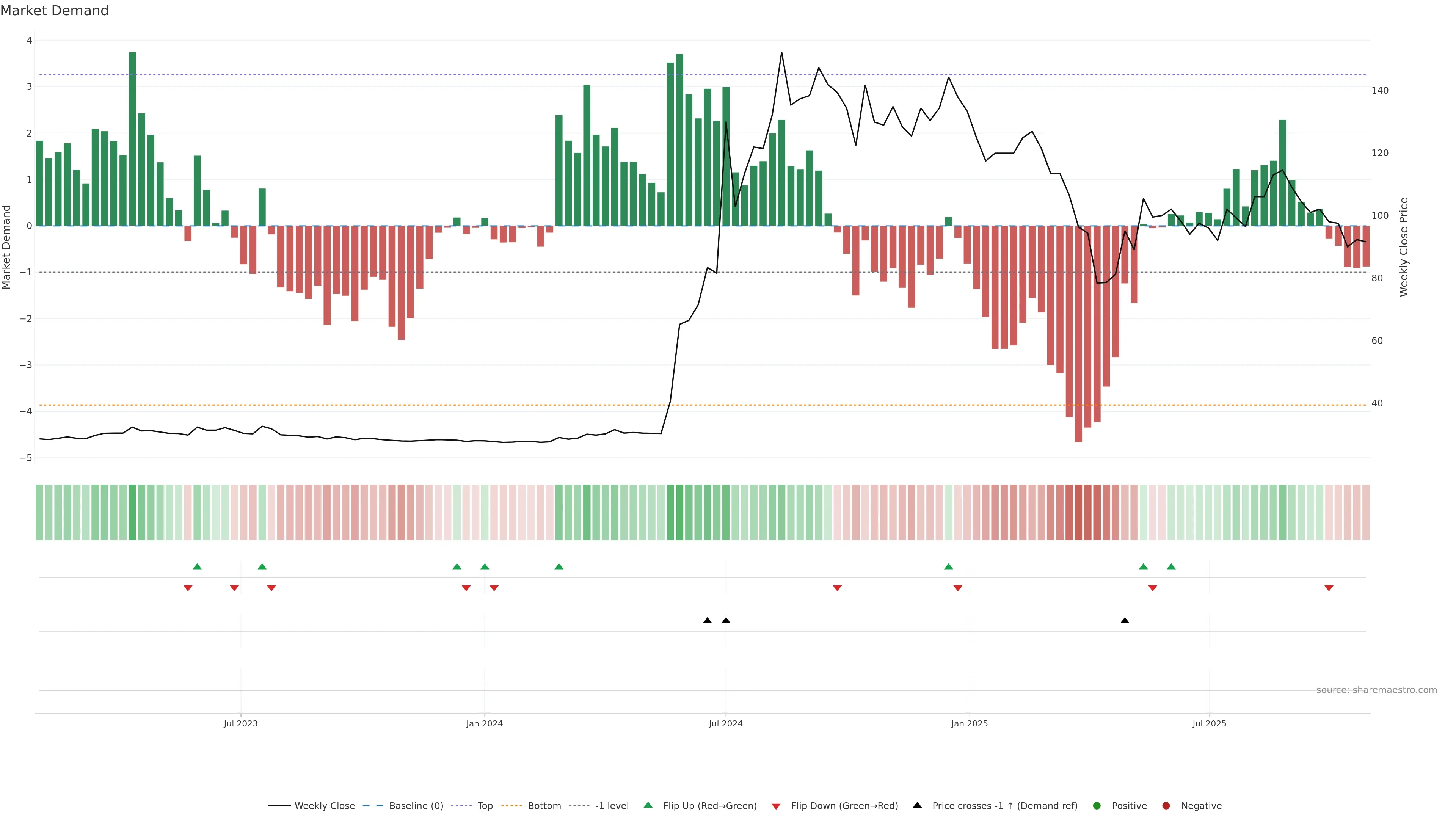Click the Jul 2024 axis label

(x=725, y=723)
